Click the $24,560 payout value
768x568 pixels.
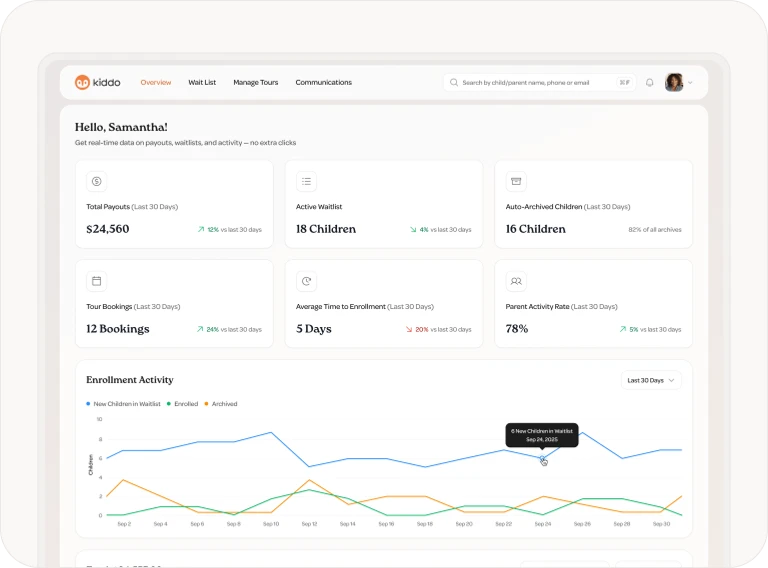108,229
